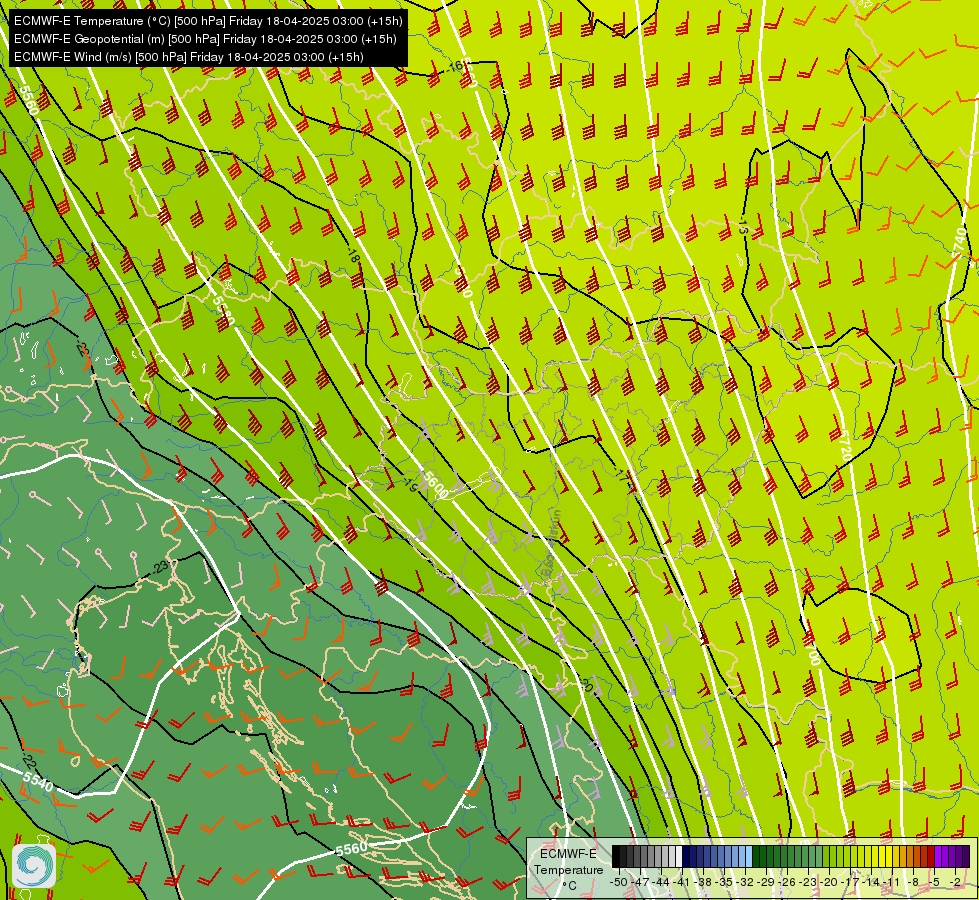The width and height of the screenshot is (979, 900).
Task: Click the -2 tick on the temperature legend
Action: click(955, 882)
